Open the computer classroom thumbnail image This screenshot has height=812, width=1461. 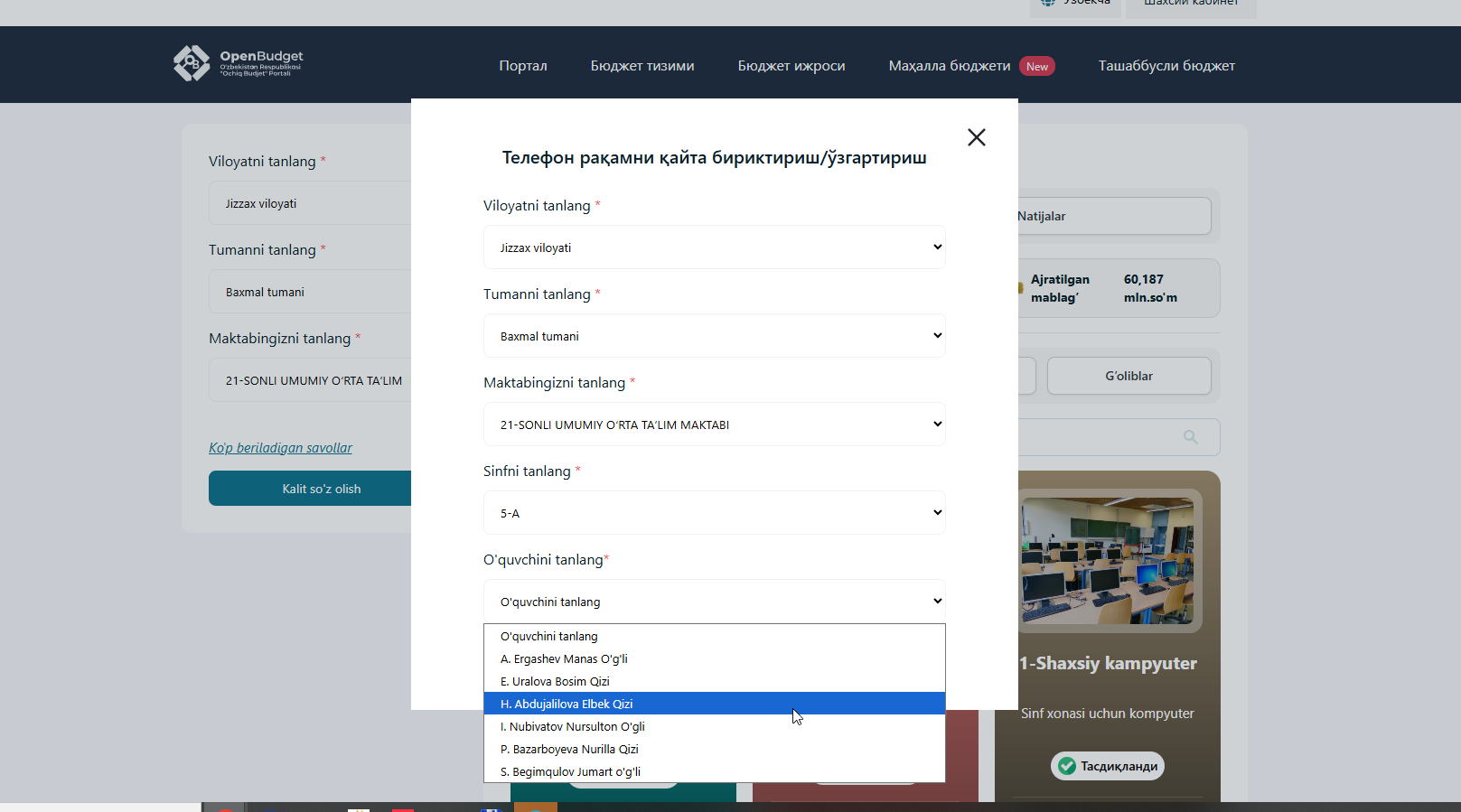click(x=1108, y=560)
